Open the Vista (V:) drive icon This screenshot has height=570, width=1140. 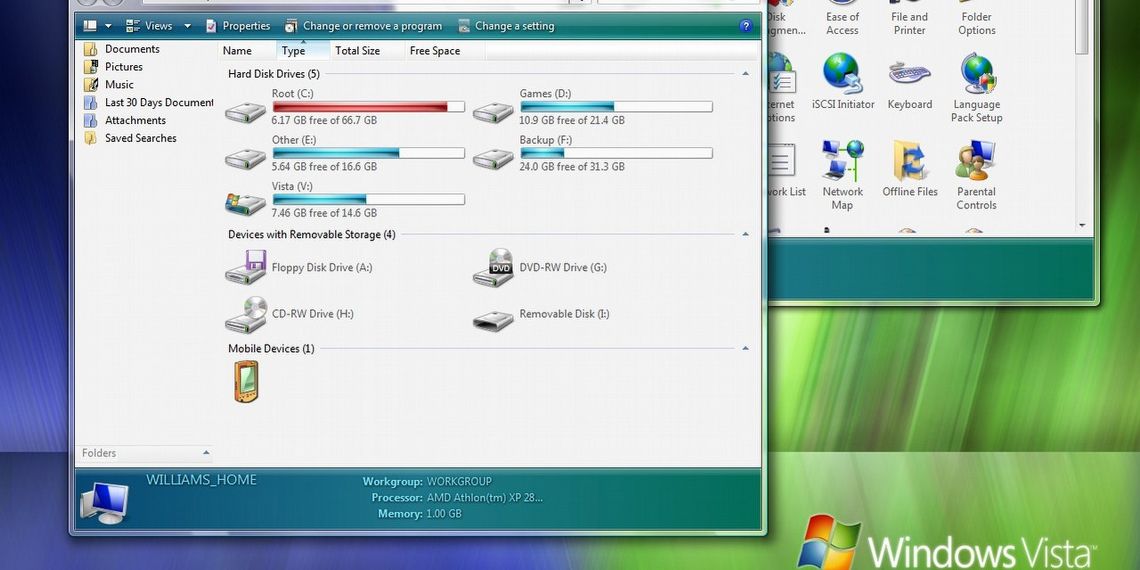tap(245, 204)
